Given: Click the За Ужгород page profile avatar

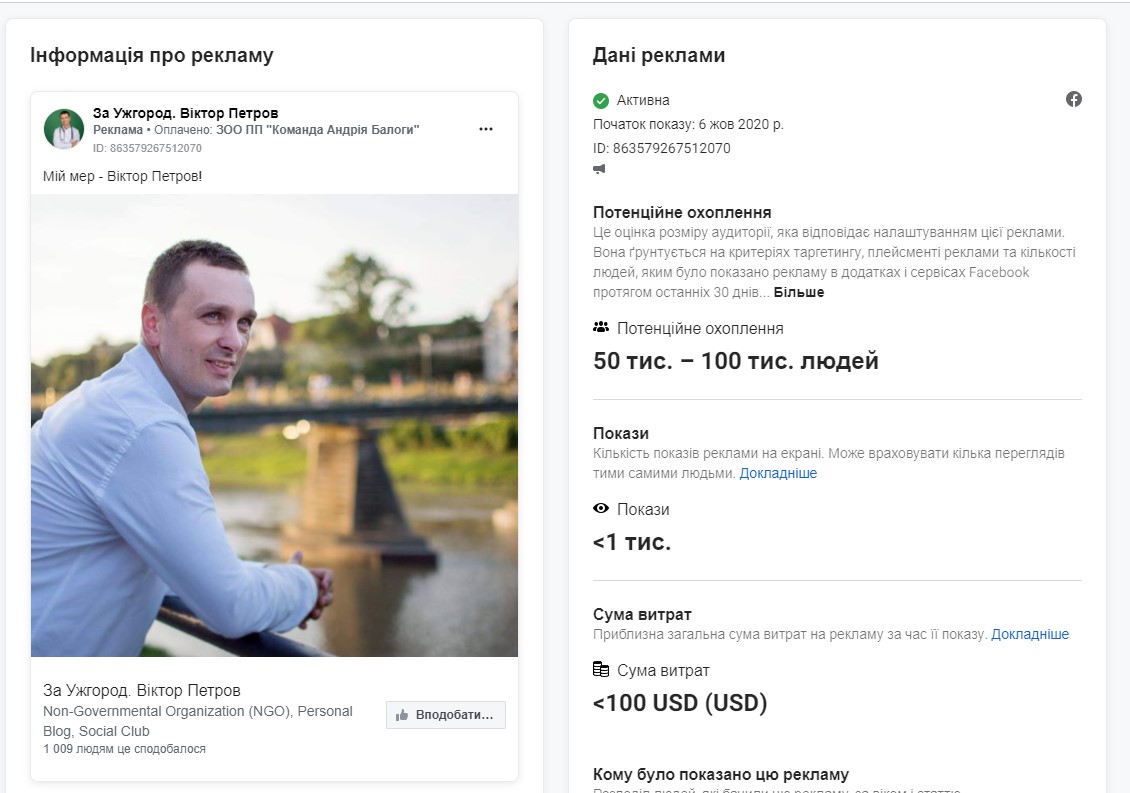Looking at the screenshot, I should [x=64, y=129].
